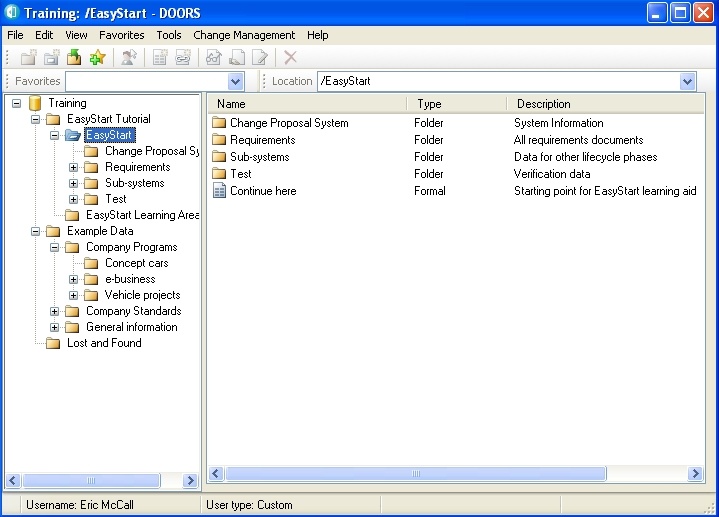Click the Open Exclusive Edit pencil icon

260,58
